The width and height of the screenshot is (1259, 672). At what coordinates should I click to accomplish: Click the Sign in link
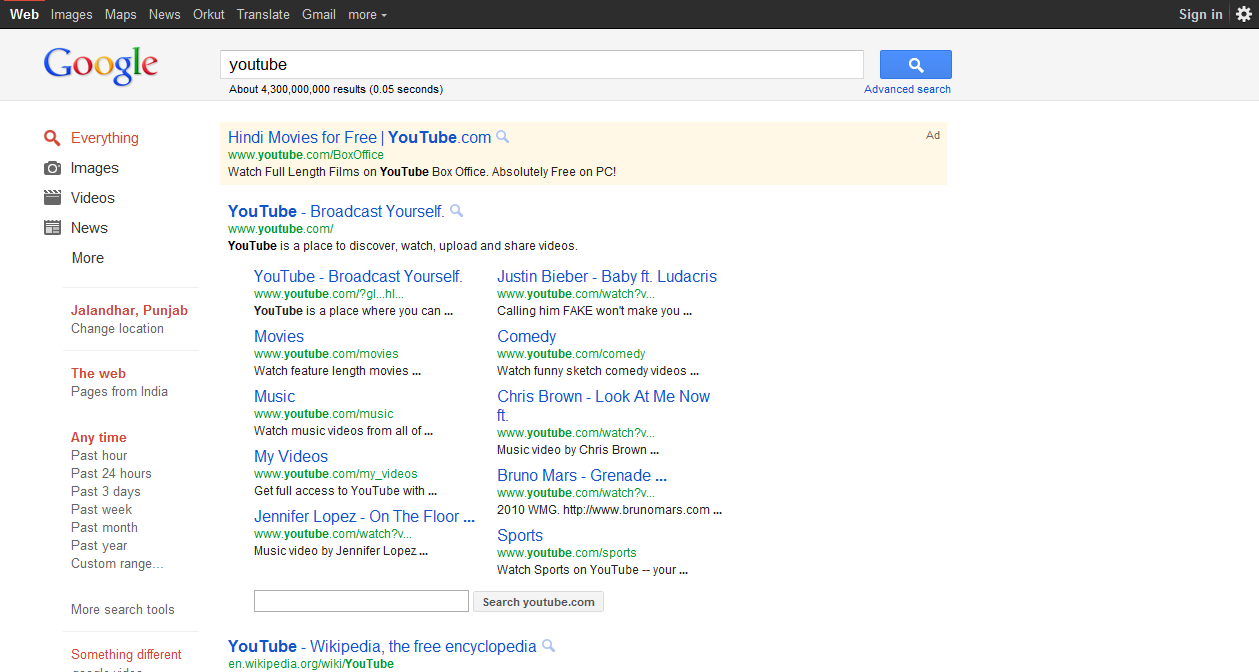pos(1200,14)
